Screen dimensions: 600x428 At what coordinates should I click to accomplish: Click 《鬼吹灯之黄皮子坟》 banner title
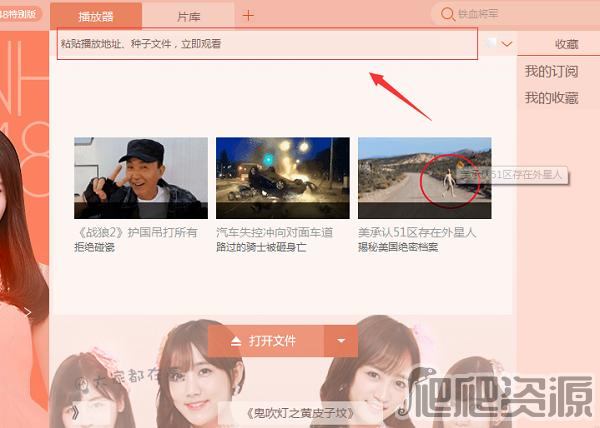300,413
